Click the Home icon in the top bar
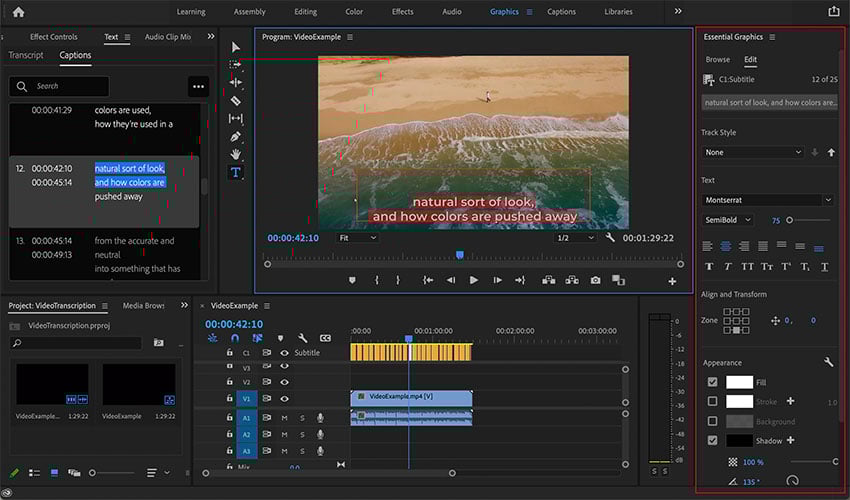The height and width of the screenshot is (500, 850). (x=18, y=12)
